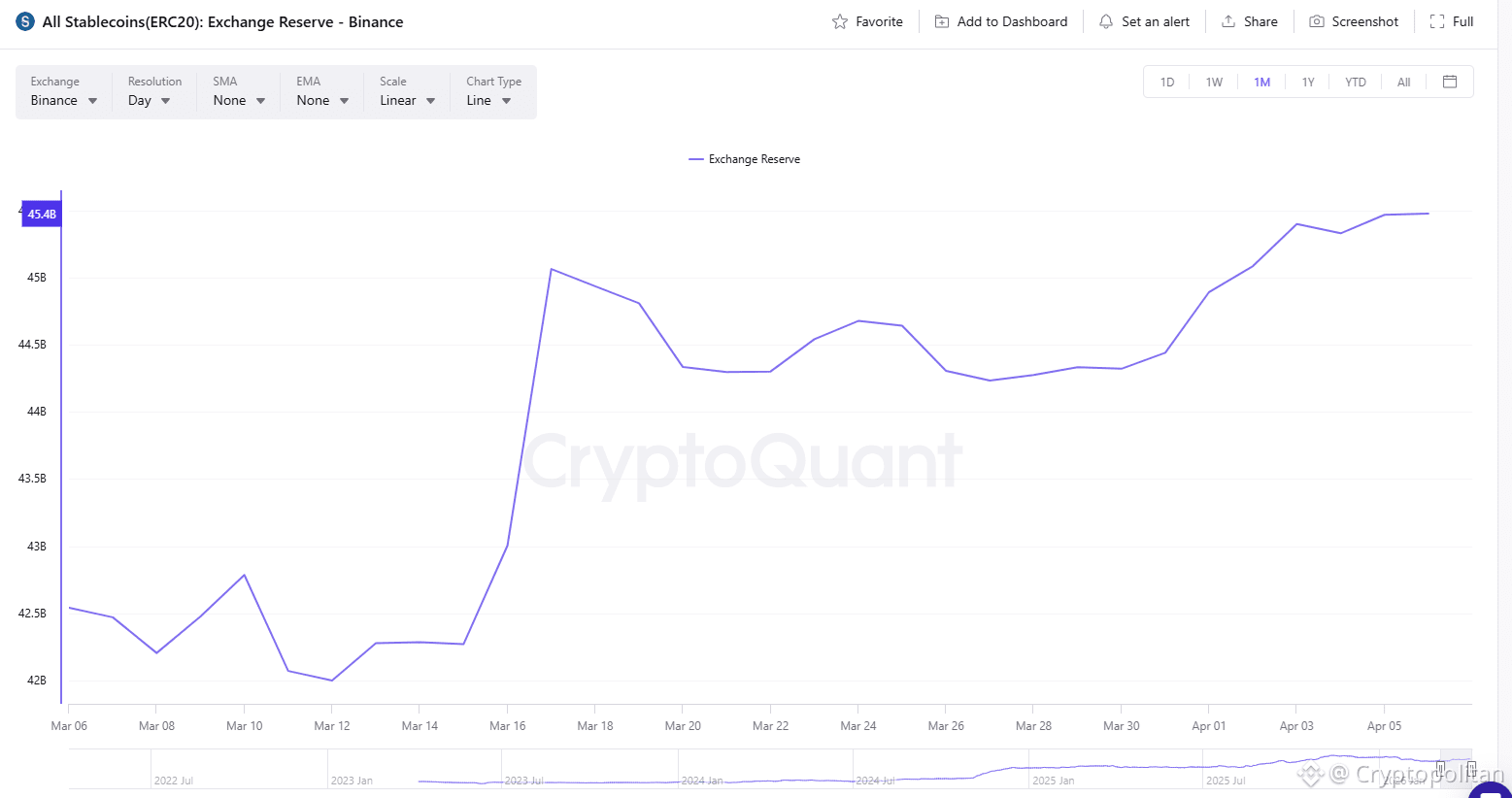Open the SMA None dropdown
Image resolution: width=1512 pixels, height=798 pixels.
(239, 101)
